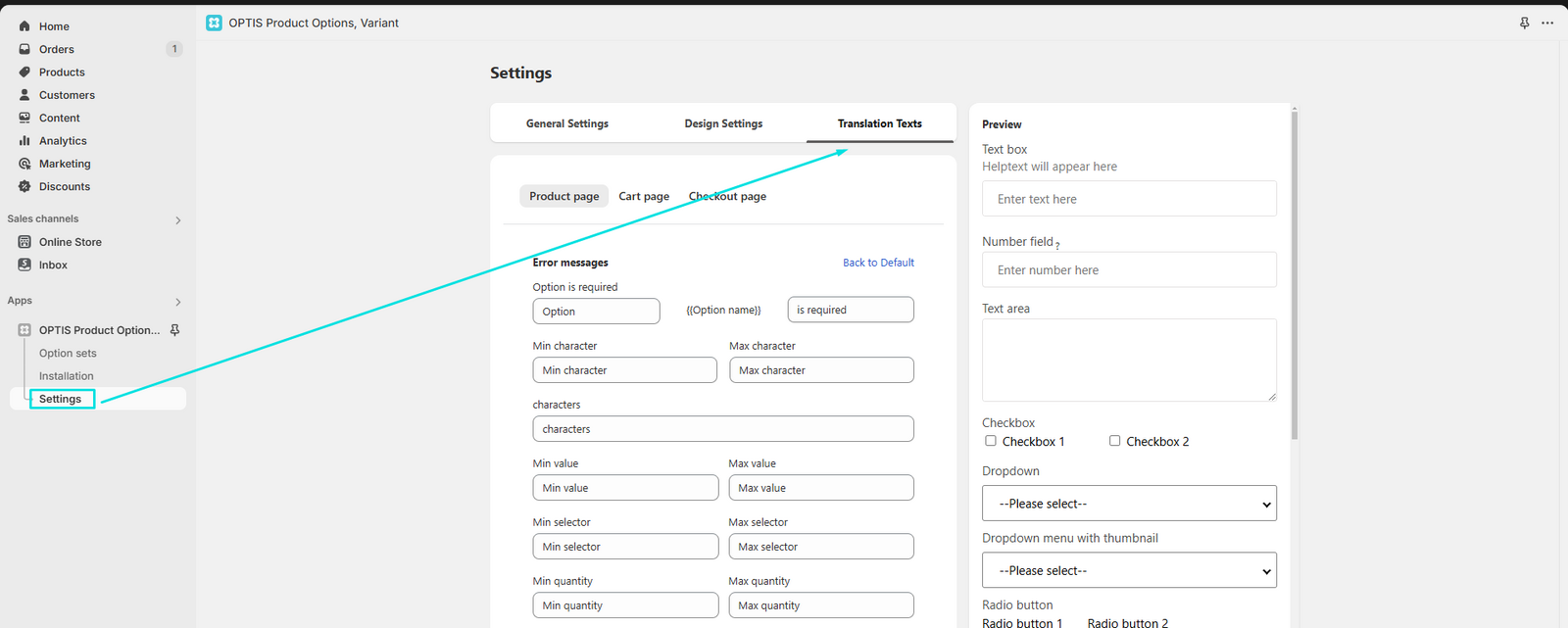Screen dimensions: 1568x628
Task: Click the pin icon beside OPTIS Product Options
Action: [x=174, y=330]
